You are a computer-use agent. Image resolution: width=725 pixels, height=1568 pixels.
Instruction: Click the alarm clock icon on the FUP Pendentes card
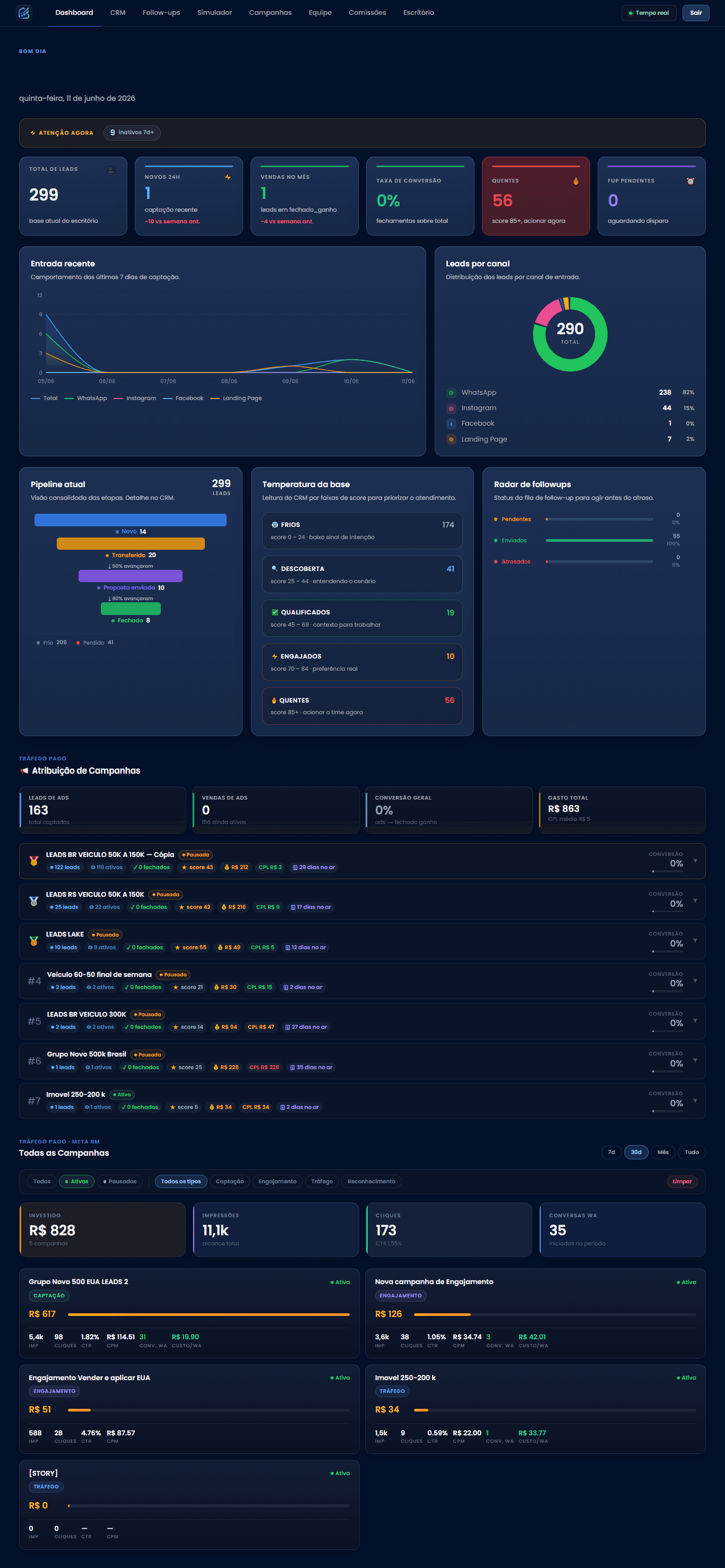pos(691,181)
